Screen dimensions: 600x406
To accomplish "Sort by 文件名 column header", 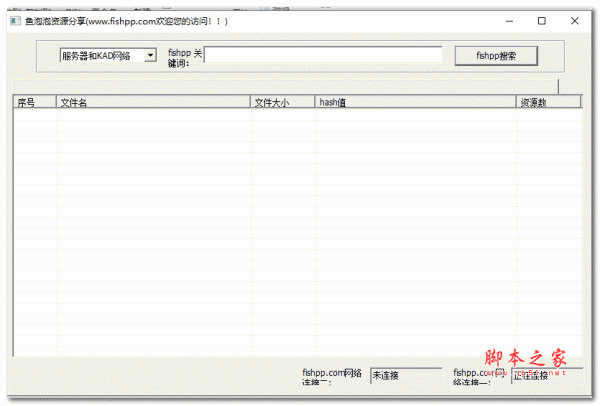I will coord(153,102).
